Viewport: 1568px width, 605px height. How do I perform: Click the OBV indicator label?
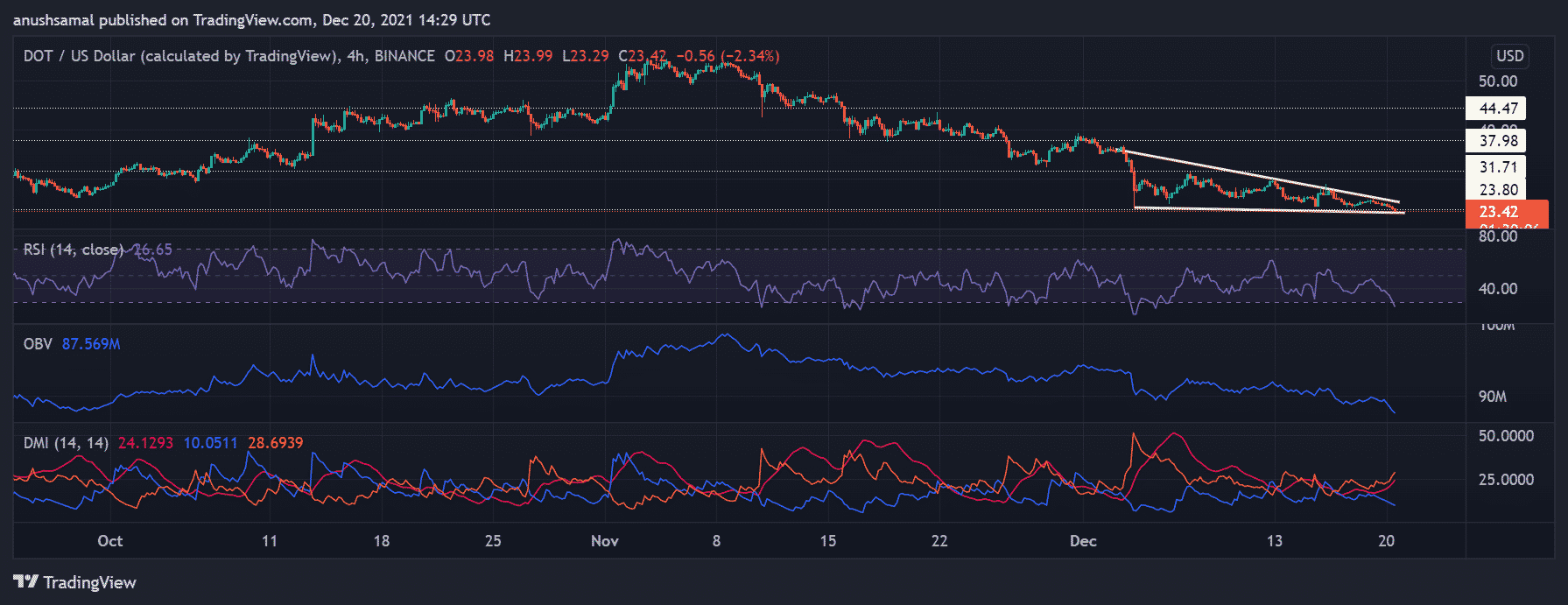tap(38, 344)
